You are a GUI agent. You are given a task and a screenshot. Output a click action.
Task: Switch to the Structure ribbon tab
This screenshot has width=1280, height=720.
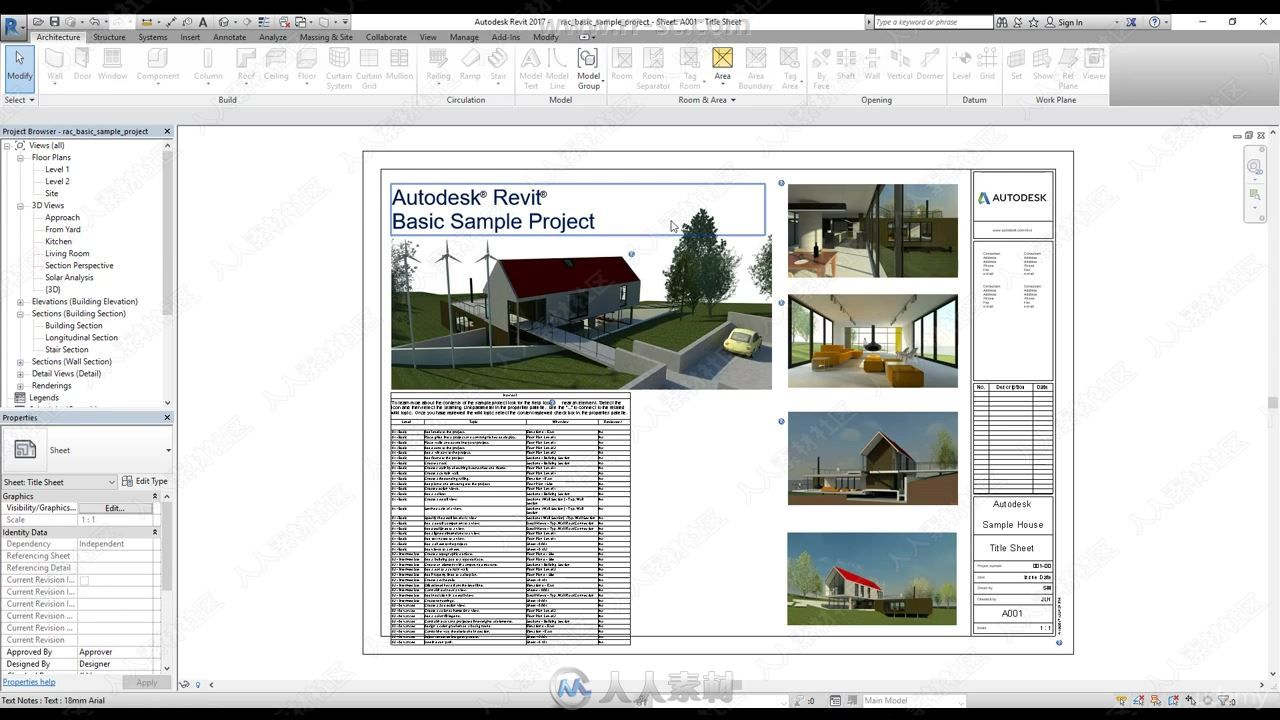coord(109,37)
